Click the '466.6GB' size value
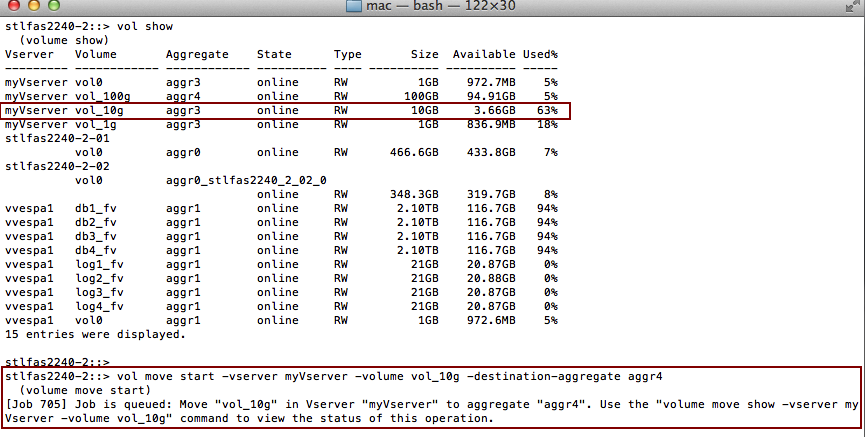The height and width of the screenshot is (437, 865). (414, 152)
